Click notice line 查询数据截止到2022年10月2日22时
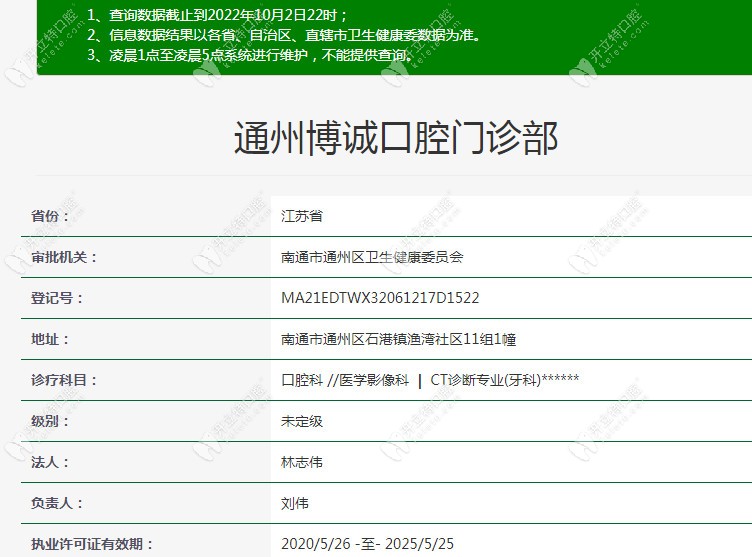This screenshot has height=557, width=752. pyautogui.click(x=223, y=15)
